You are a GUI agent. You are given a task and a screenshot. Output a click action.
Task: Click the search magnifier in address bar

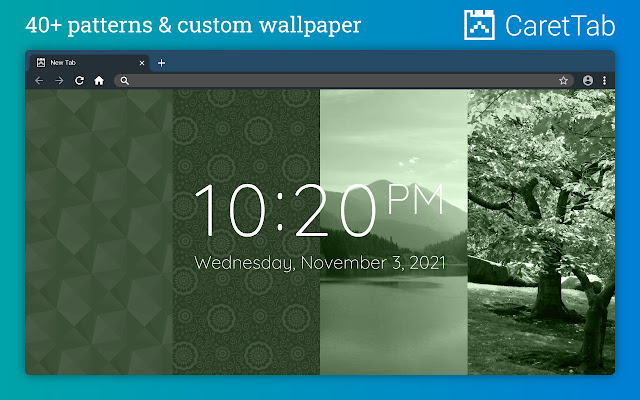pos(124,81)
